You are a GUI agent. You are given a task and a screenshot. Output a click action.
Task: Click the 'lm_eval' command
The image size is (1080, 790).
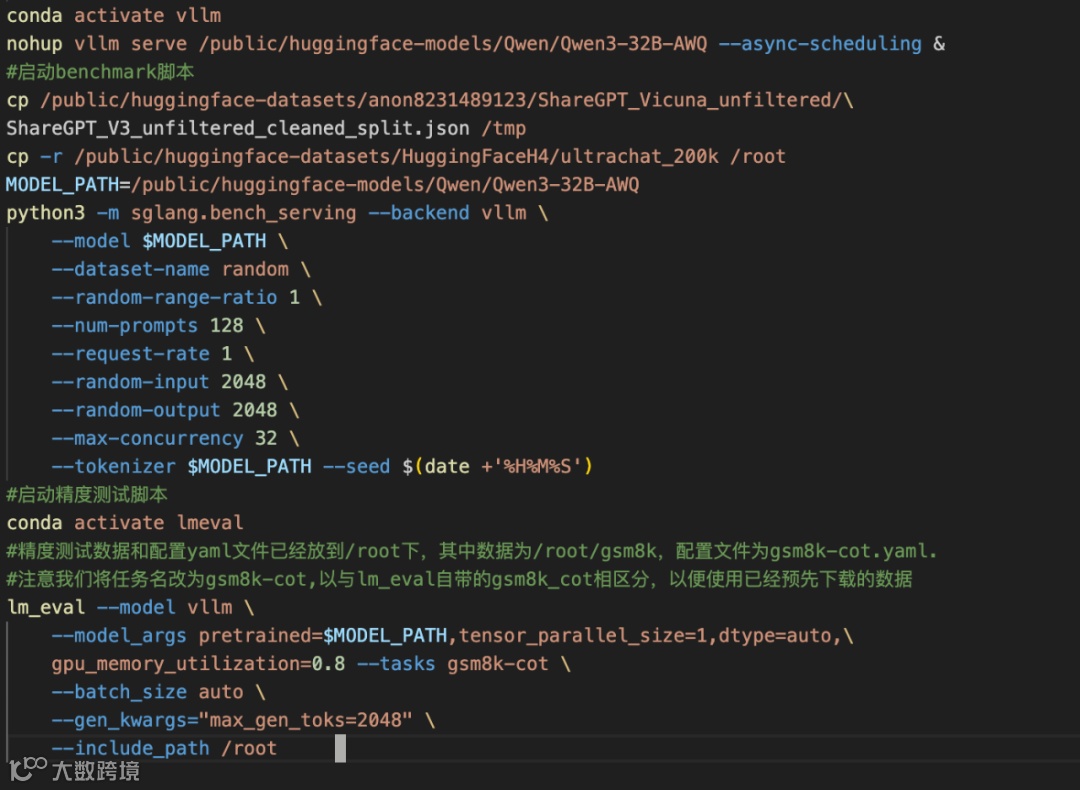point(45,607)
